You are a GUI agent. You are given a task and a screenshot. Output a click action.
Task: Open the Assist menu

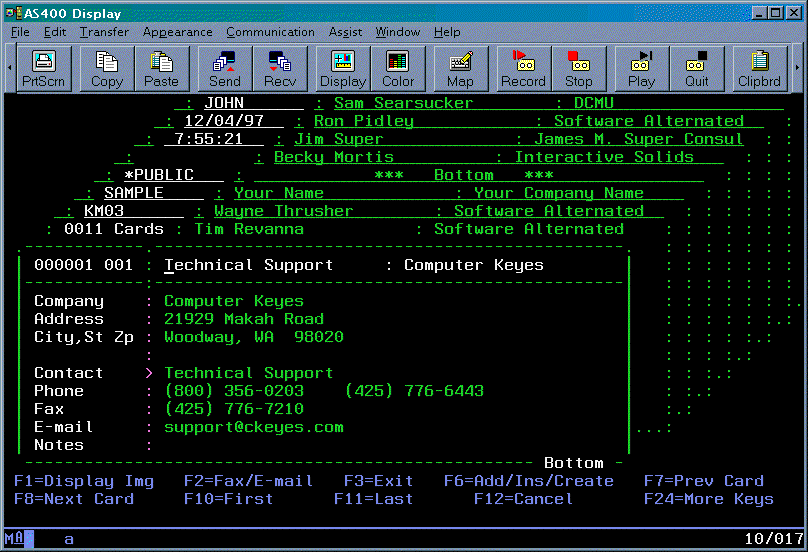click(345, 32)
